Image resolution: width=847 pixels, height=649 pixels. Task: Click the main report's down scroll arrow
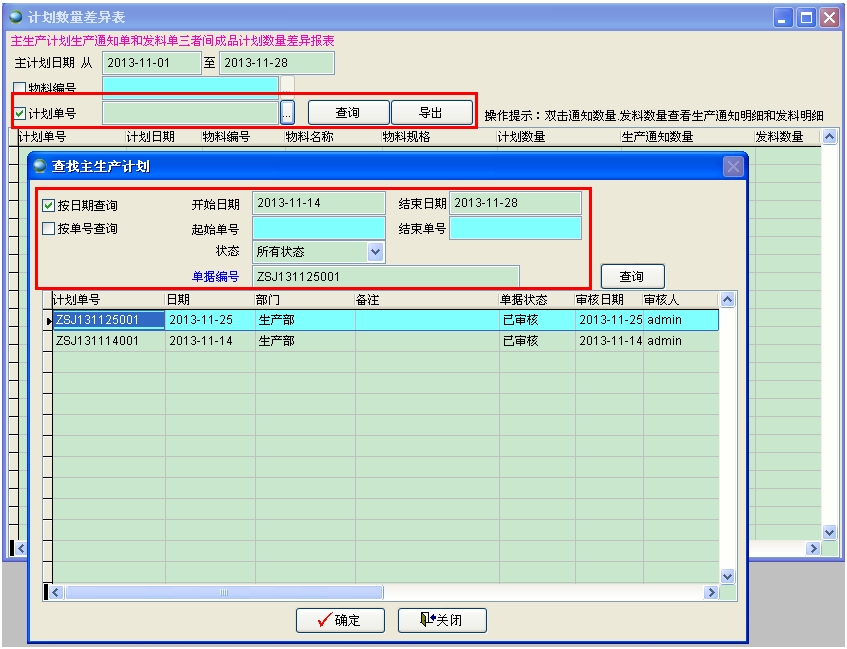tap(829, 530)
